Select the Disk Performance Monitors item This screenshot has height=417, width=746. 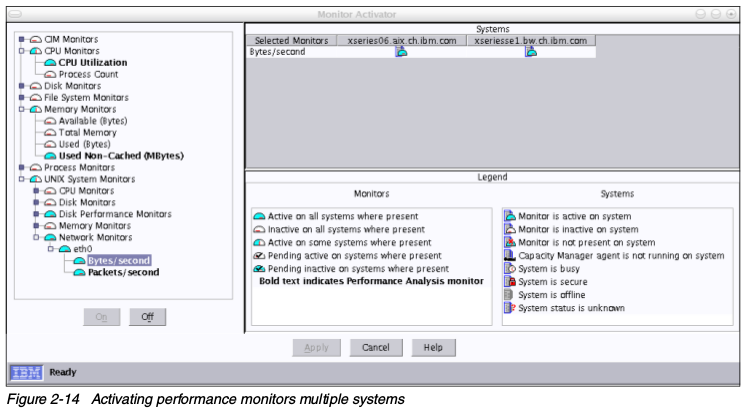[116, 214]
